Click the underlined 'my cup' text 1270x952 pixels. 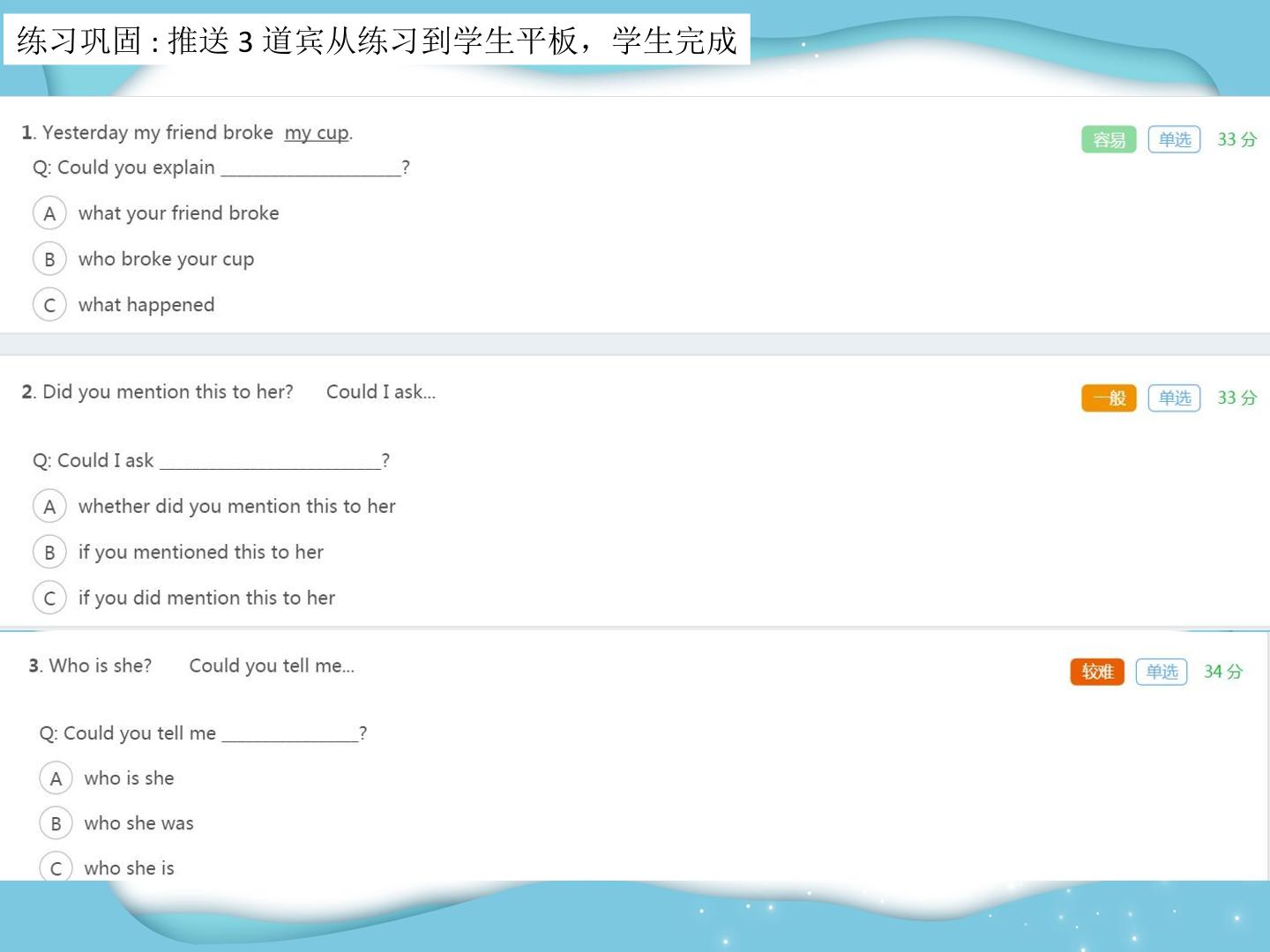317,133
